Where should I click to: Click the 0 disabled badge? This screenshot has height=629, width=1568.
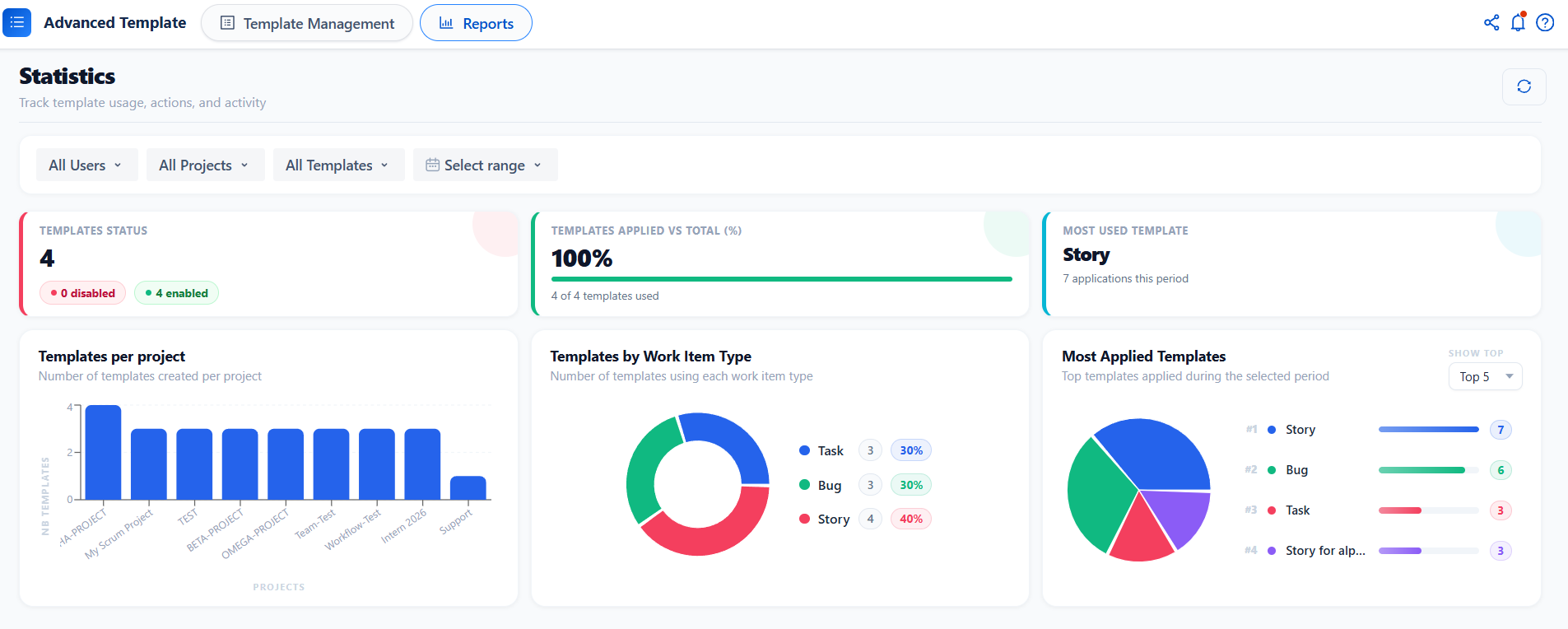pos(82,293)
